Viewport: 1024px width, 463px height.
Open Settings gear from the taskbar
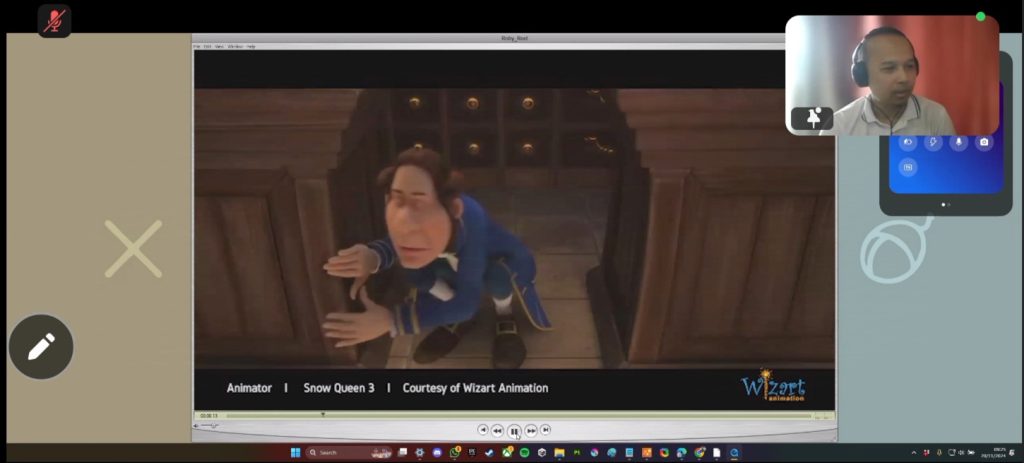[419, 453]
